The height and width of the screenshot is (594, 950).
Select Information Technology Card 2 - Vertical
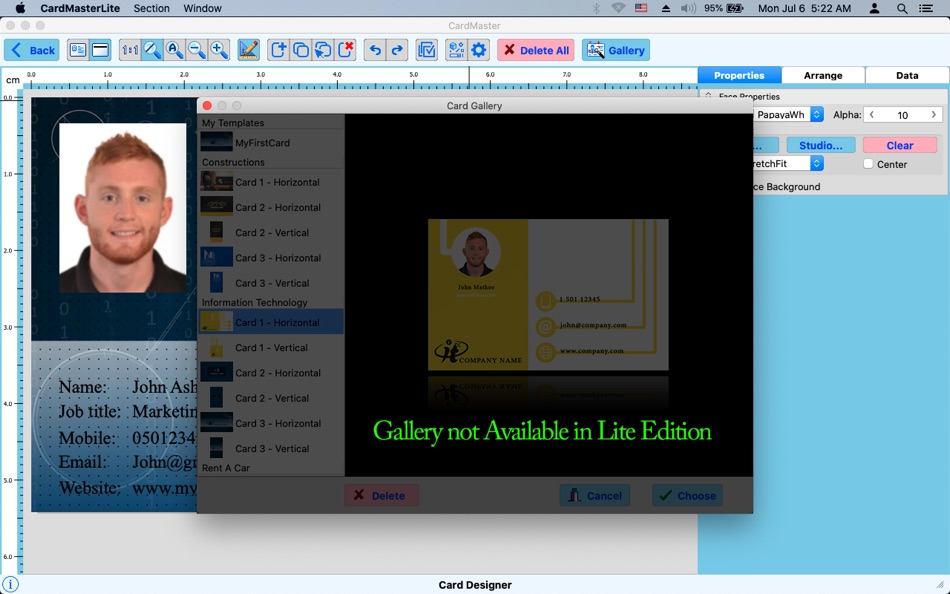(x=271, y=398)
